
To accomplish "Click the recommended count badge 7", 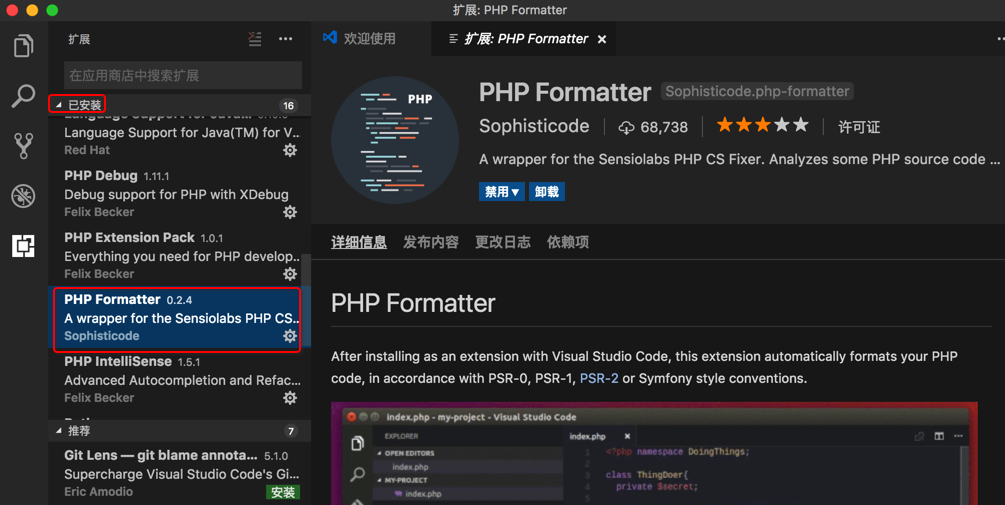I will click(291, 431).
